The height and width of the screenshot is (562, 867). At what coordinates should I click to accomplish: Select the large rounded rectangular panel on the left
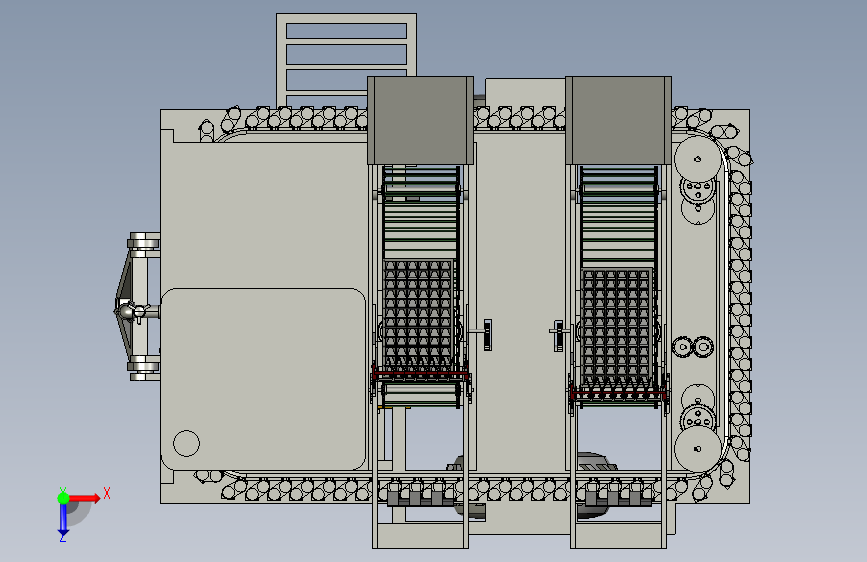point(263,379)
